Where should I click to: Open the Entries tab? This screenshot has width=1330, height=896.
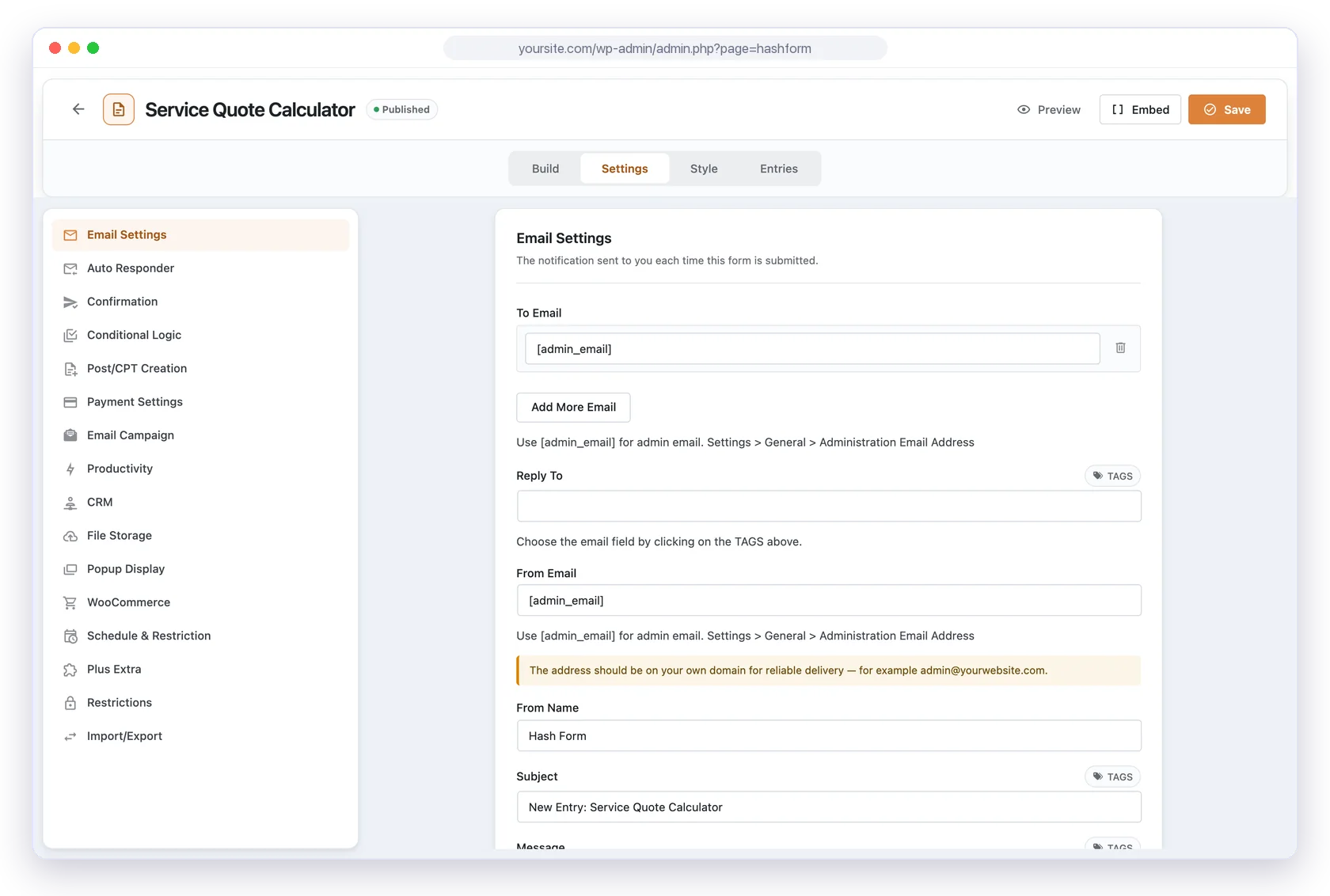(x=779, y=169)
